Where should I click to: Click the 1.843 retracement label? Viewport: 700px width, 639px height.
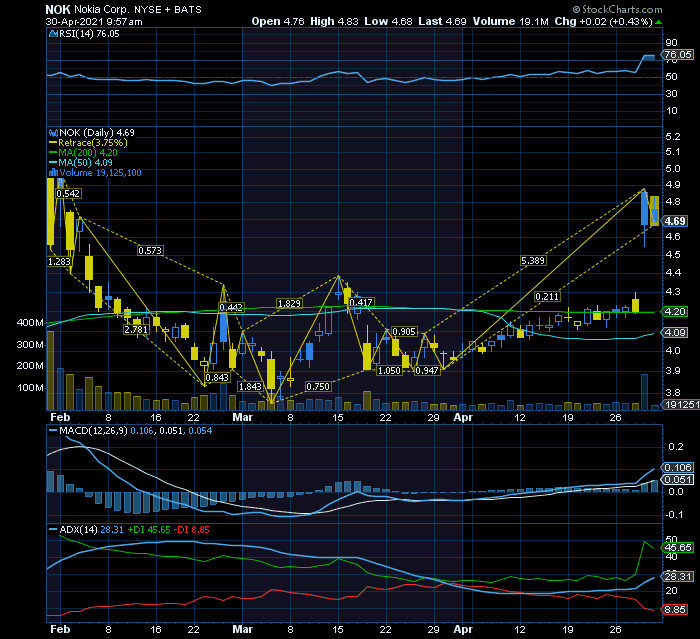coord(250,387)
